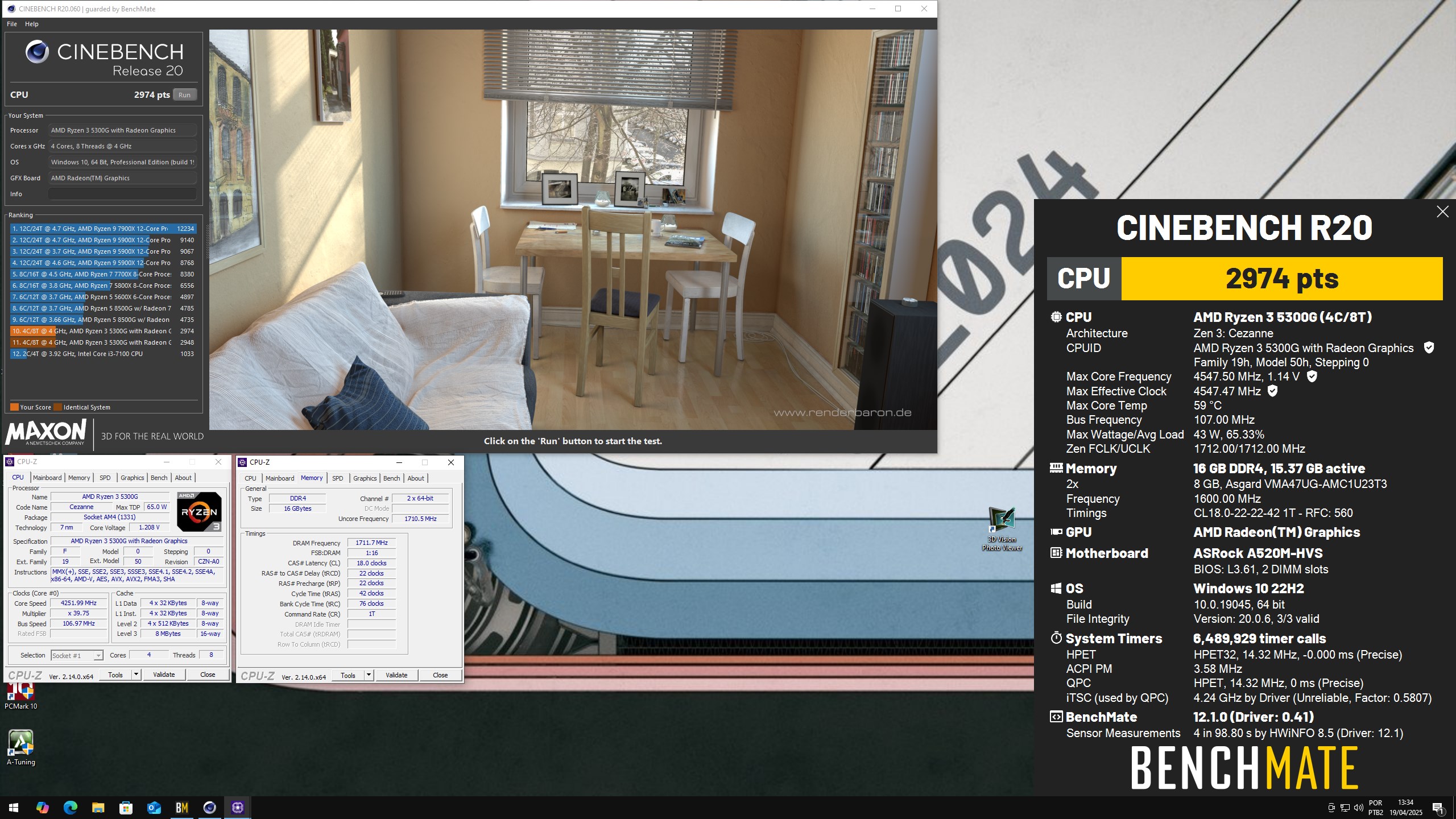Close the BenchMate result overlay
This screenshot has width=1456, height=819.
point(1442,212)
